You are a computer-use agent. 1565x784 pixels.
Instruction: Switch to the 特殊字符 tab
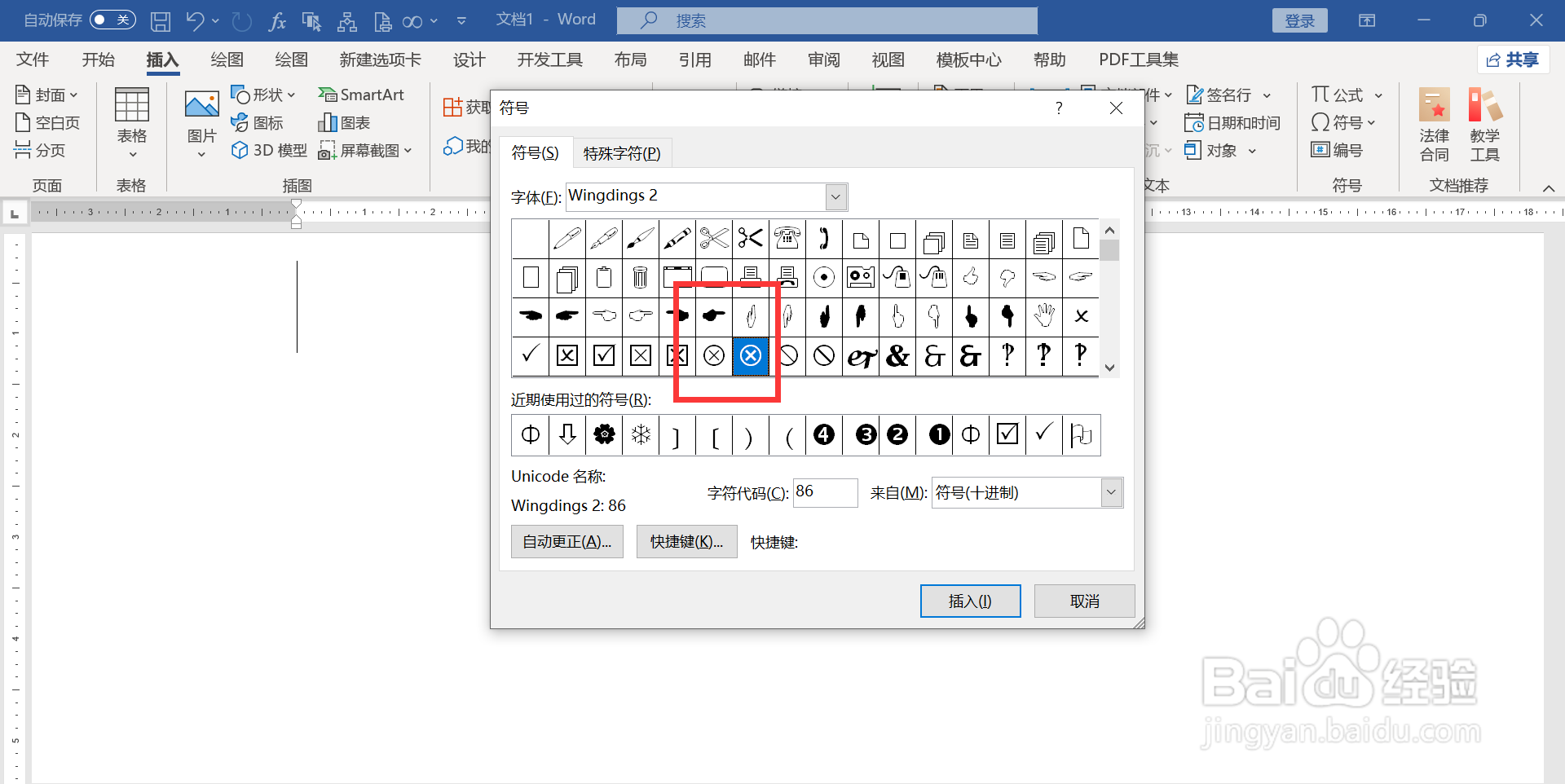click(x=622, y=153)
